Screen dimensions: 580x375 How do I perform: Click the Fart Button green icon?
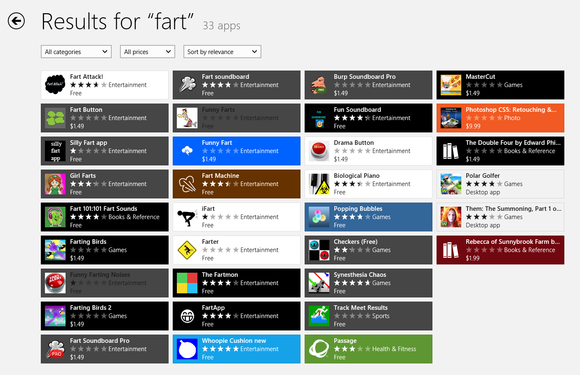coord(55,118)
